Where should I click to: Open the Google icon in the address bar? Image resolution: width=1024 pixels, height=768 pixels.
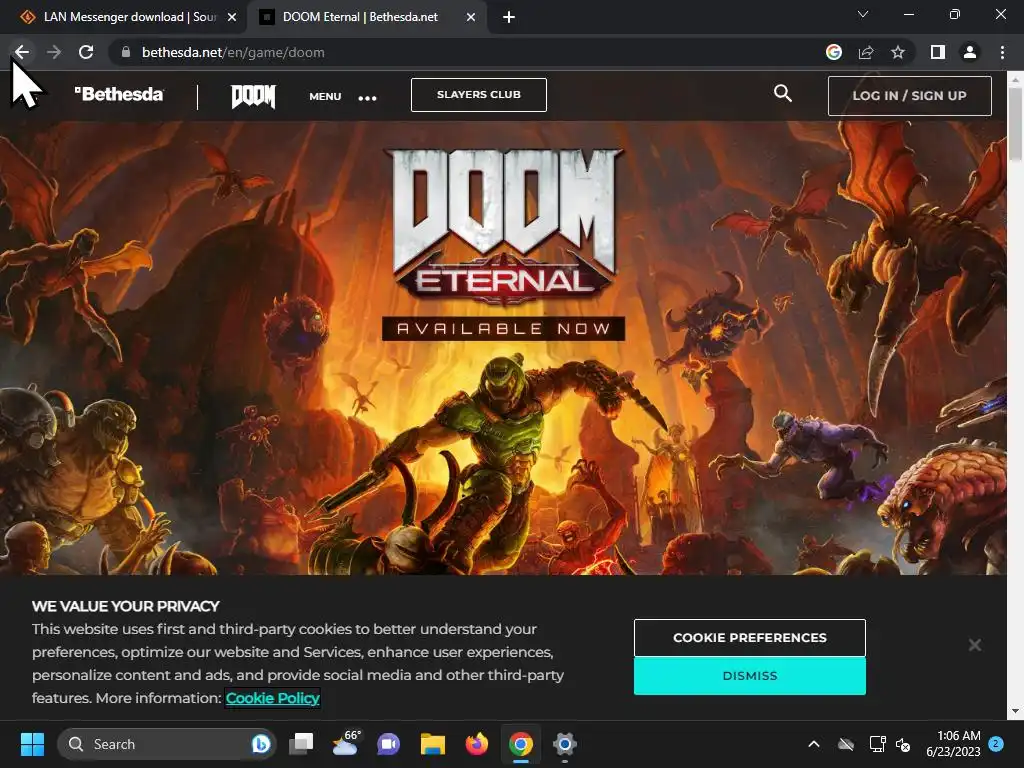(x=833, y=52)
